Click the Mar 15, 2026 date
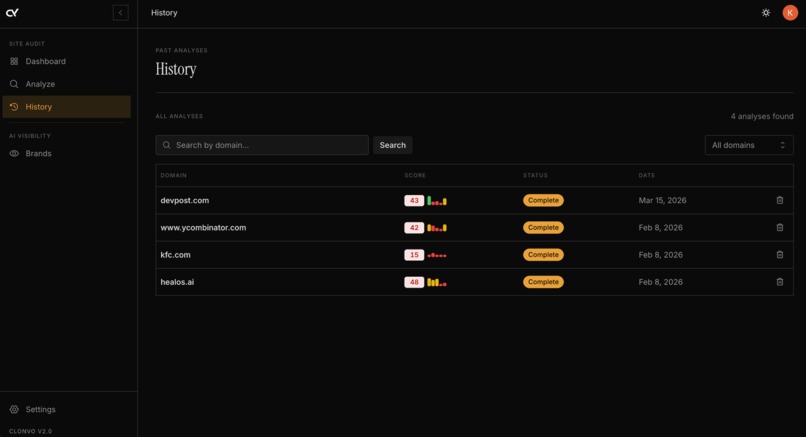This screenshot has height=437, width=806. coord(662,201)
